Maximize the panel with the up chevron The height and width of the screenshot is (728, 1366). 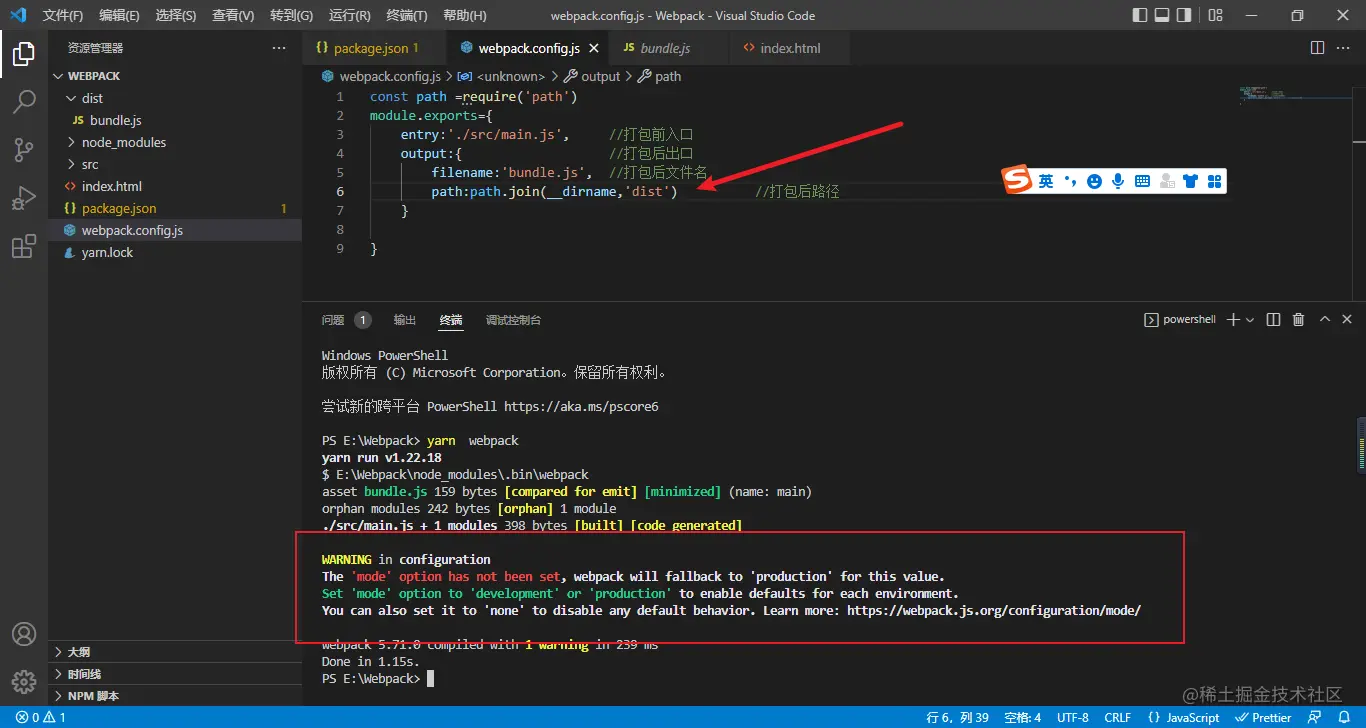[1324, 320]
